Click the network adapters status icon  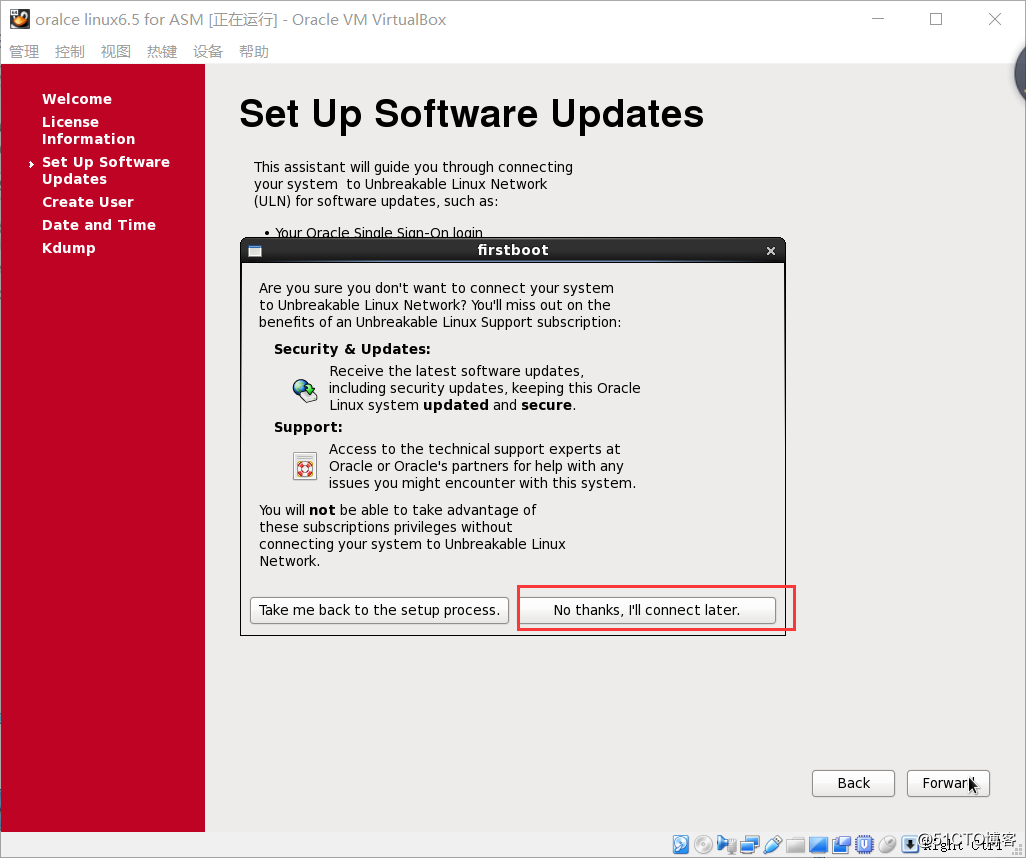point(750,844)
